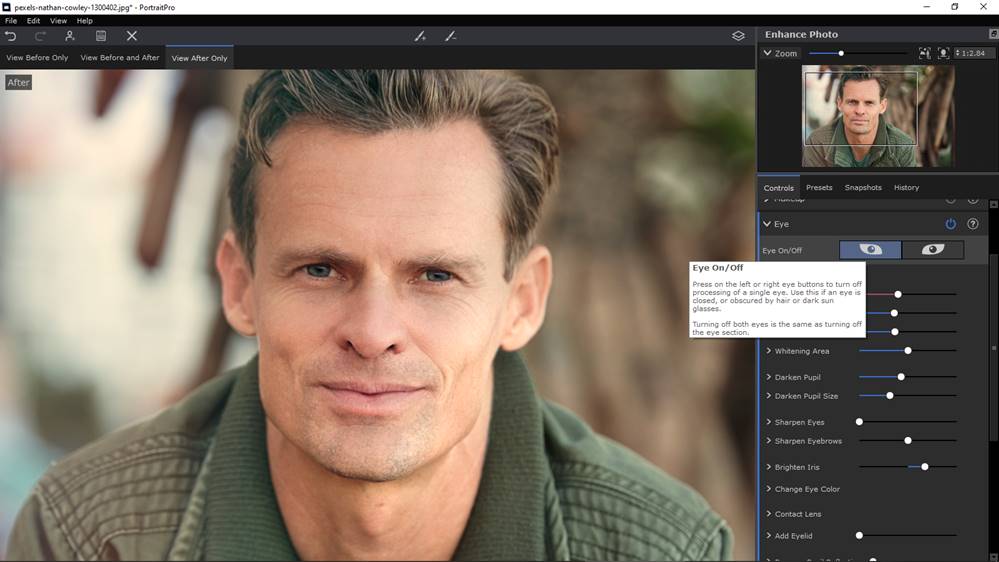Click the Save disk icon
The width and height of the screenshot is (999, 562).
pyautogui.click(x=101, y=36)
